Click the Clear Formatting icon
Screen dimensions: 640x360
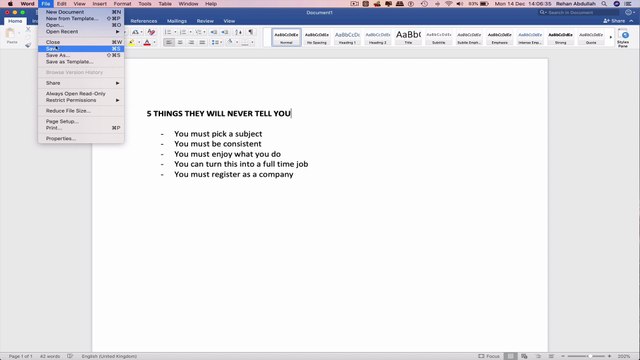[151, 32]
